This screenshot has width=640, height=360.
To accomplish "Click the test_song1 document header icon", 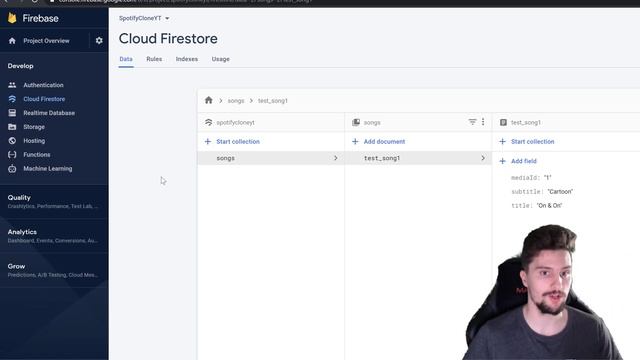I will click(x=503, y=122).
